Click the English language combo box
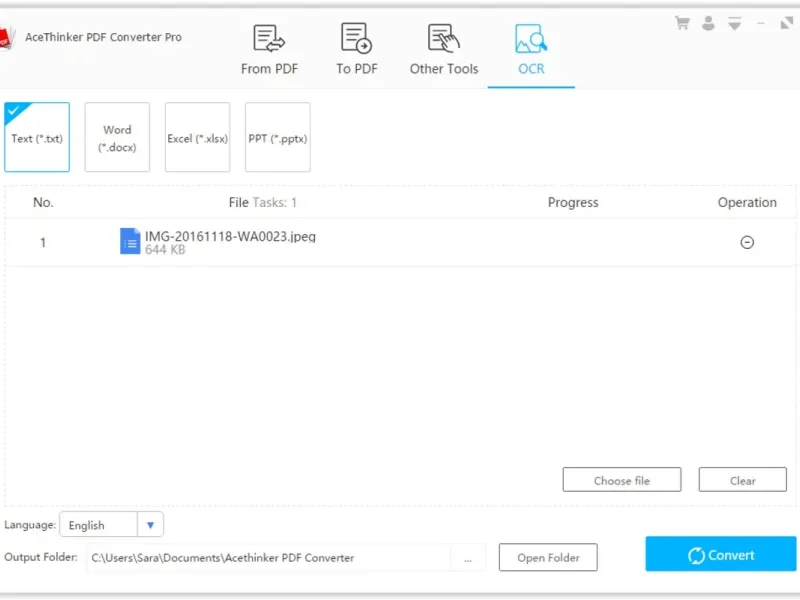The height and width of the screenshot is (600, 800). click(111, 524)
